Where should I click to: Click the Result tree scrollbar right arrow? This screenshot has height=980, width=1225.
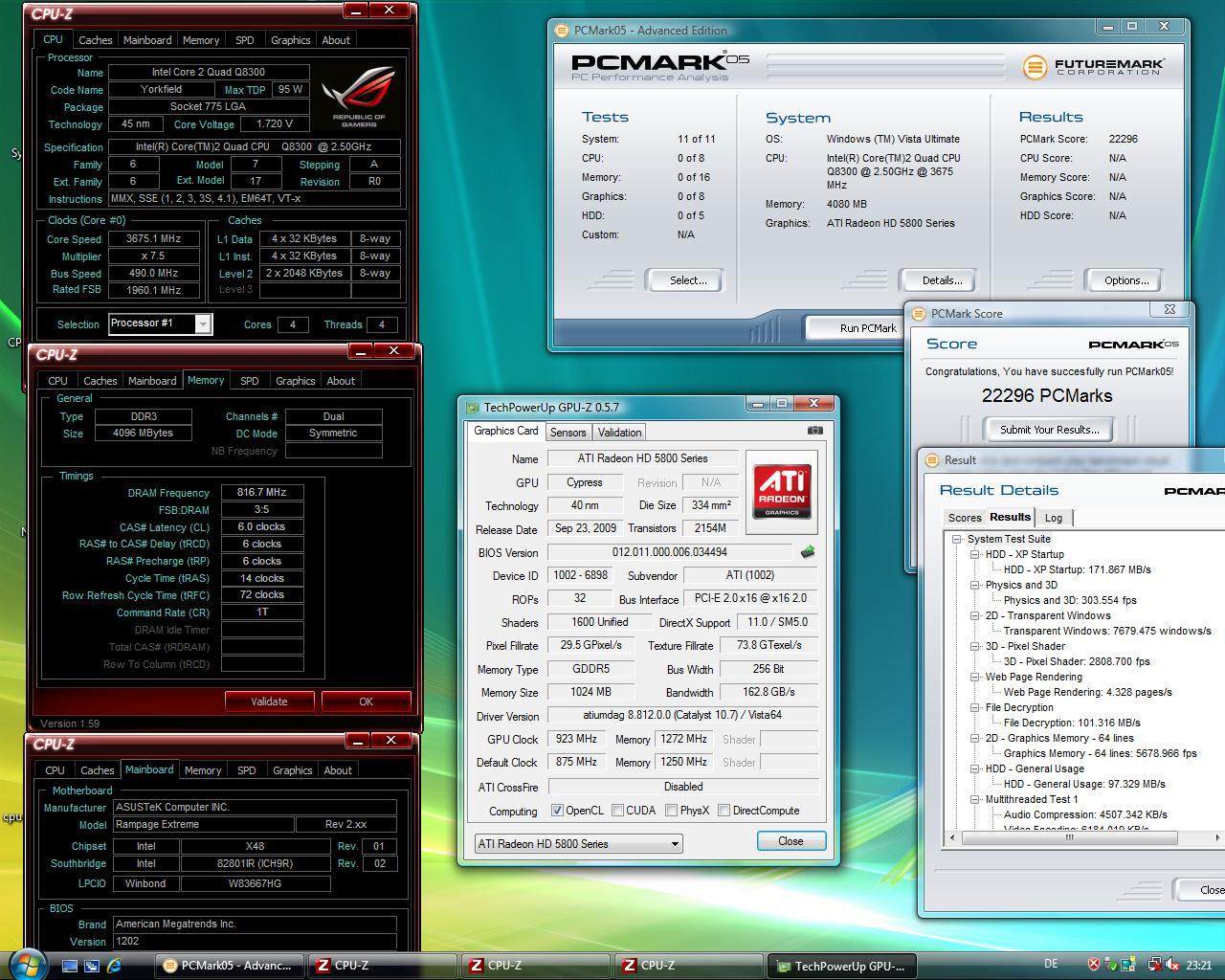pos(1217,837)
